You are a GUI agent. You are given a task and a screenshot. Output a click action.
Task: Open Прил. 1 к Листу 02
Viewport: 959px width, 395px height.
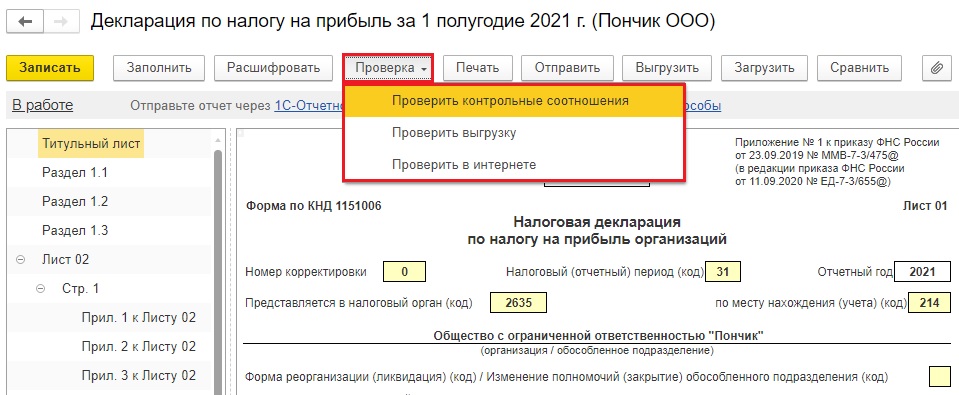tap(139, 318)
